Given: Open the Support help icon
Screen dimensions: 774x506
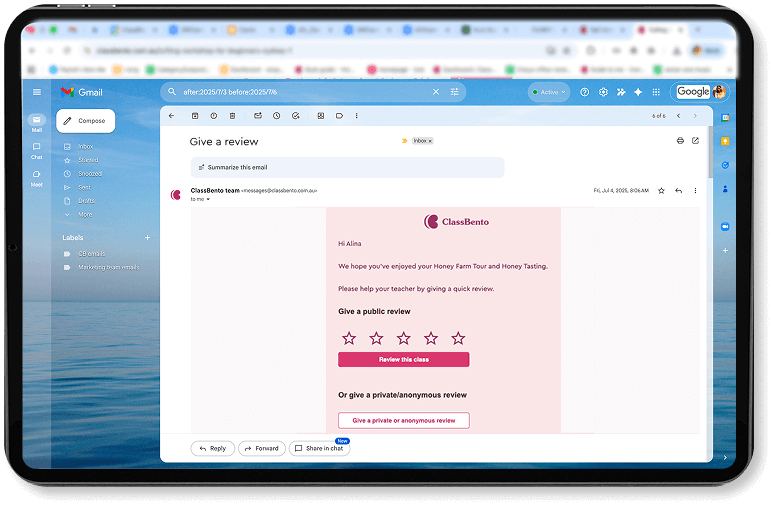Looking at the screenshot, I should pyautogui.click(x=584, y=92).
